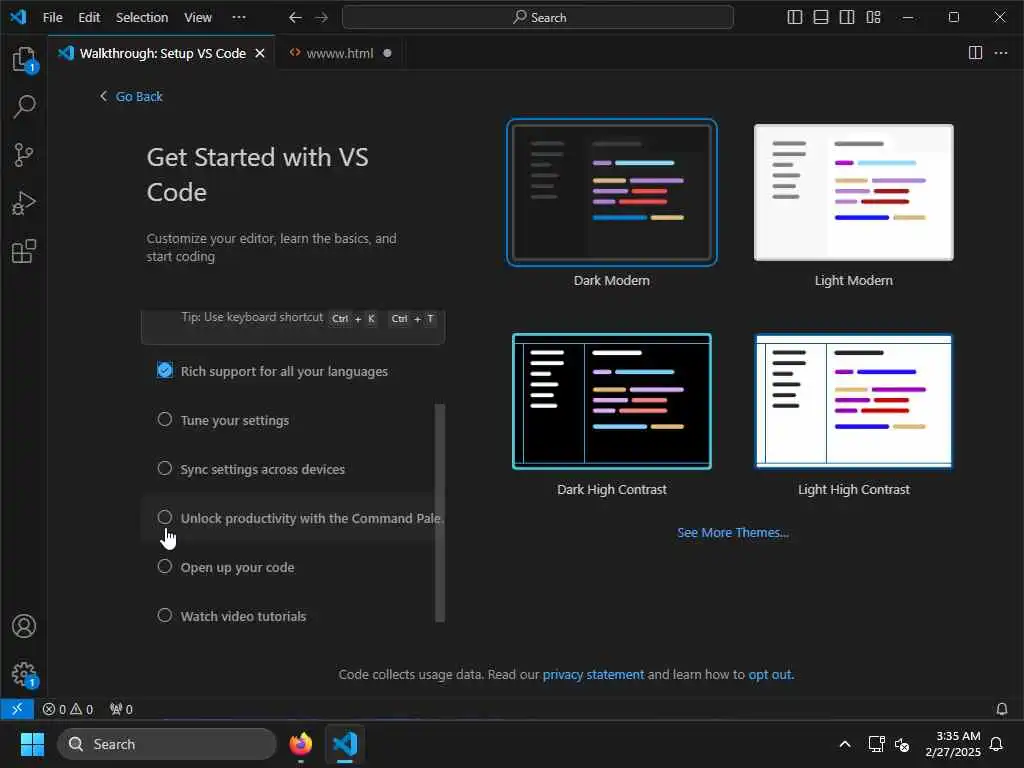Viewport: 1024px width, 768px height.
Task: Choose the Dark Modern theme thumbnail
Action: coord(612,192)
